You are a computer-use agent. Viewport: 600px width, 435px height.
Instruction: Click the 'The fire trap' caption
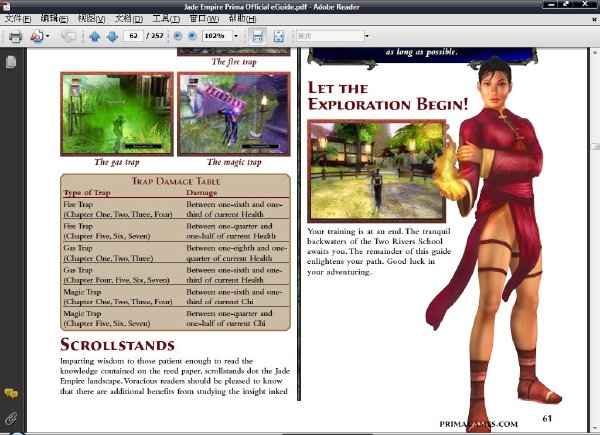(x=234, y=62)
